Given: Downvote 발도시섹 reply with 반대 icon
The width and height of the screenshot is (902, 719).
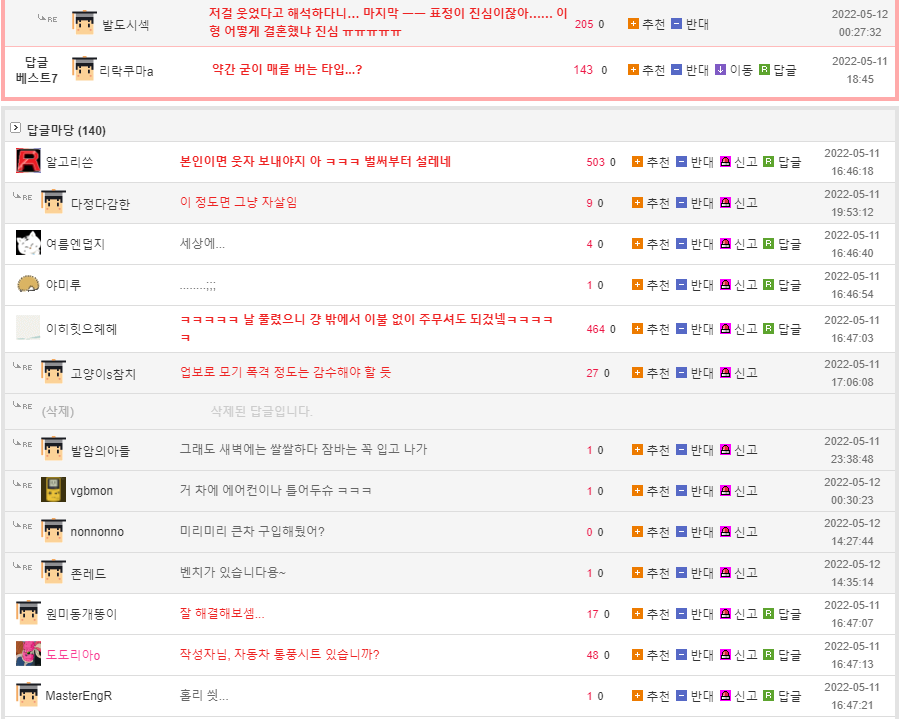Looking at the screenshot, I should (676, 24).
